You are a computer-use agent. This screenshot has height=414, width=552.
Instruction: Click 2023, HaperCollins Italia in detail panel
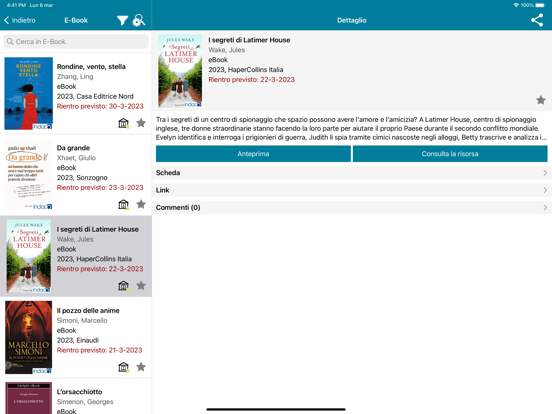(246, 70)
